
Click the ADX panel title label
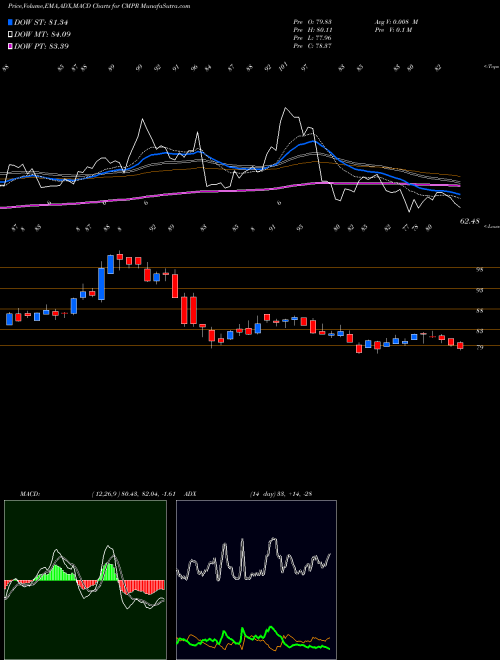[190, 494]
